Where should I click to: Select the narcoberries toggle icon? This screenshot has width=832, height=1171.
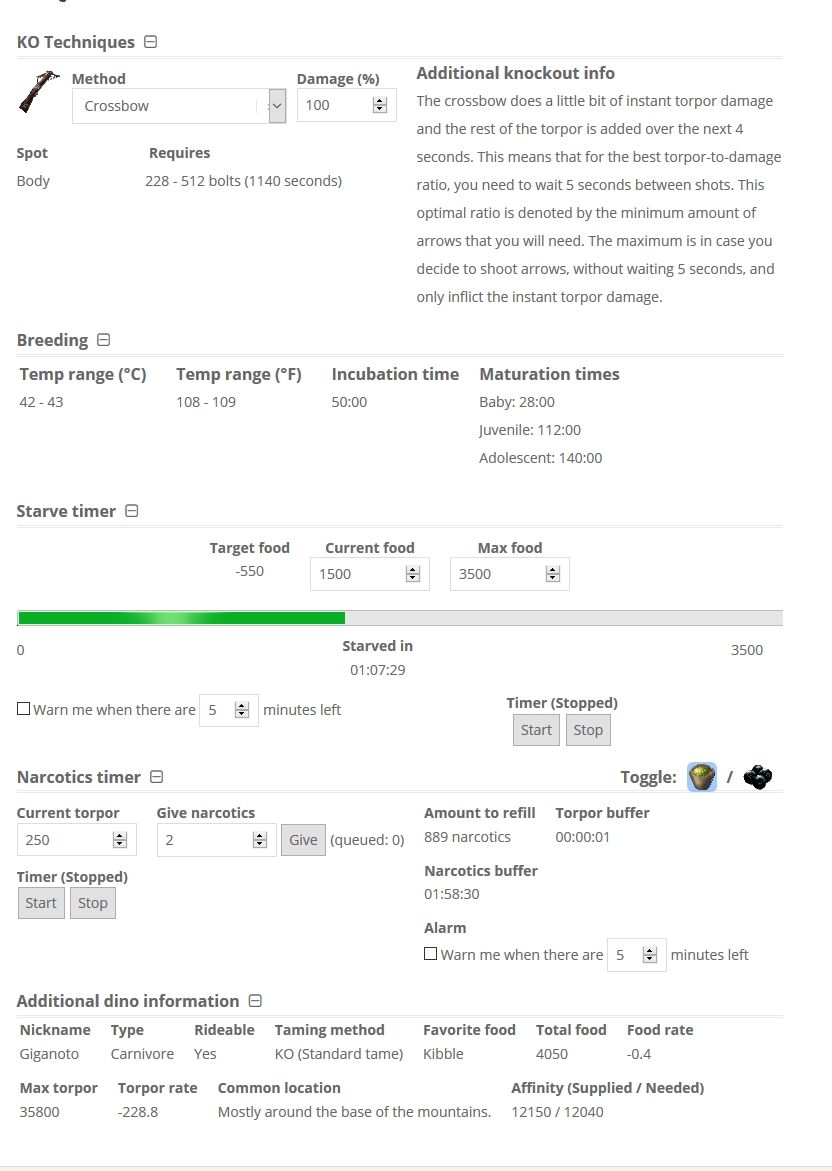click(x=758, y=777)
